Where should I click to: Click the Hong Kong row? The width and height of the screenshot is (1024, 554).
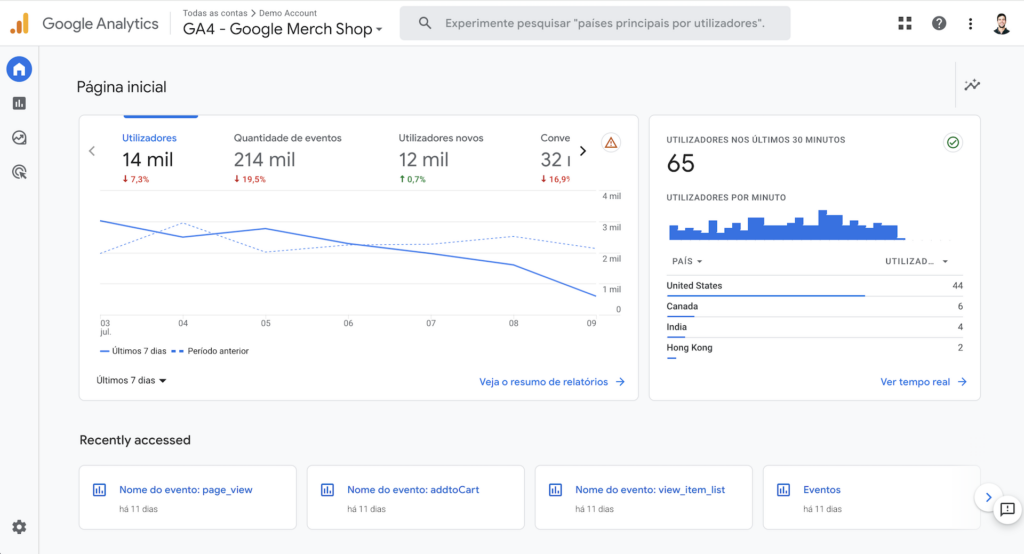(x=814, y=348)
